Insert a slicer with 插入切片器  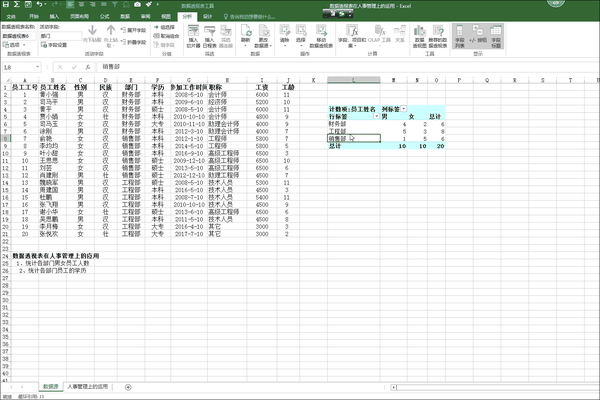click(x=193, y=36)
